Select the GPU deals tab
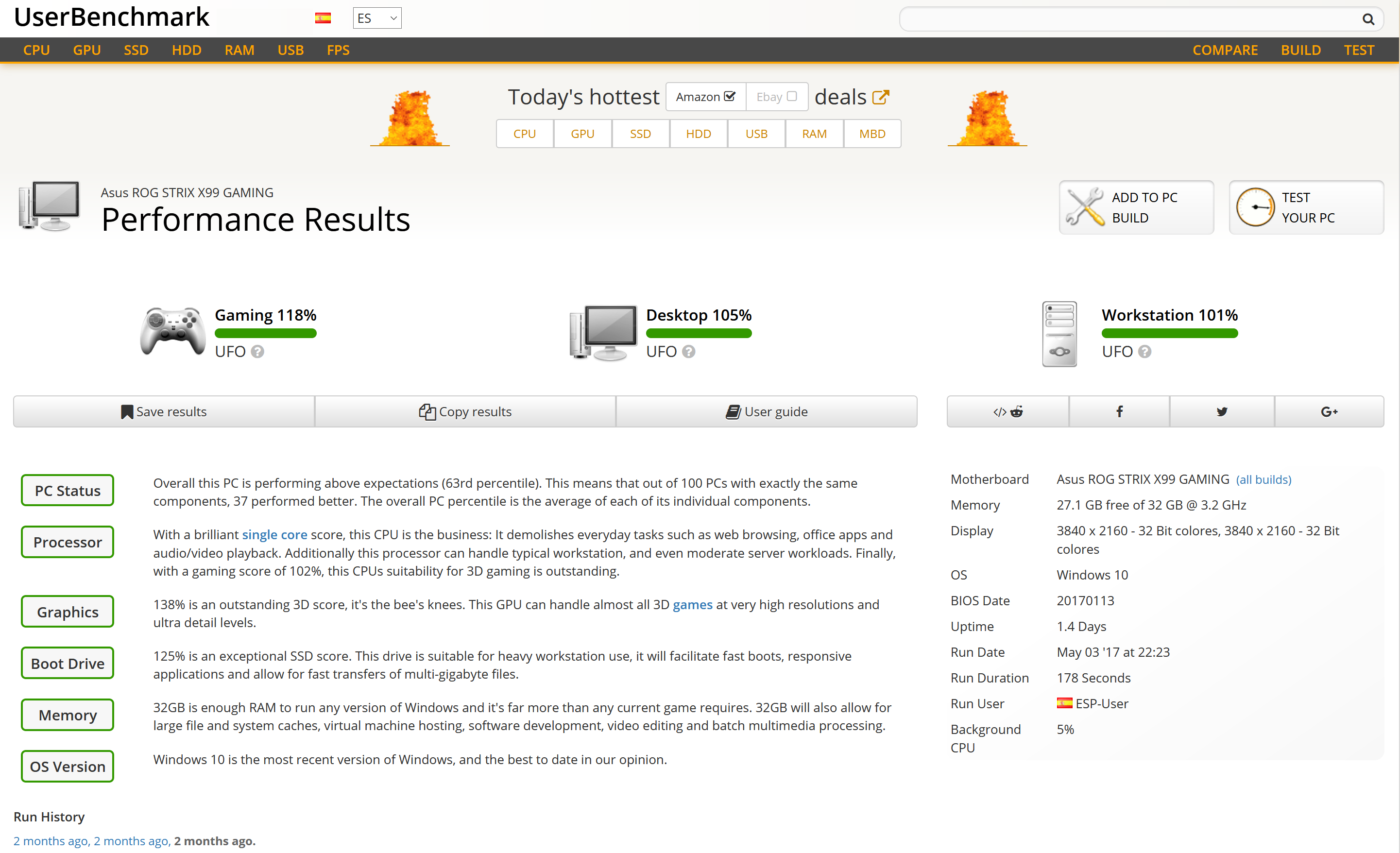This screenshot has height=853, width=1400. point(582,134)
